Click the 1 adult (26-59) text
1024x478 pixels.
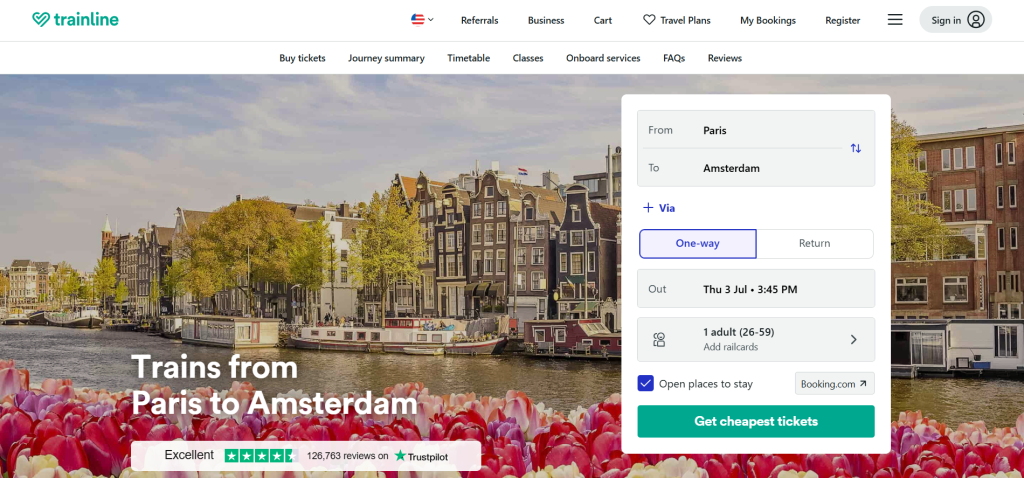[x=739, y=332]
